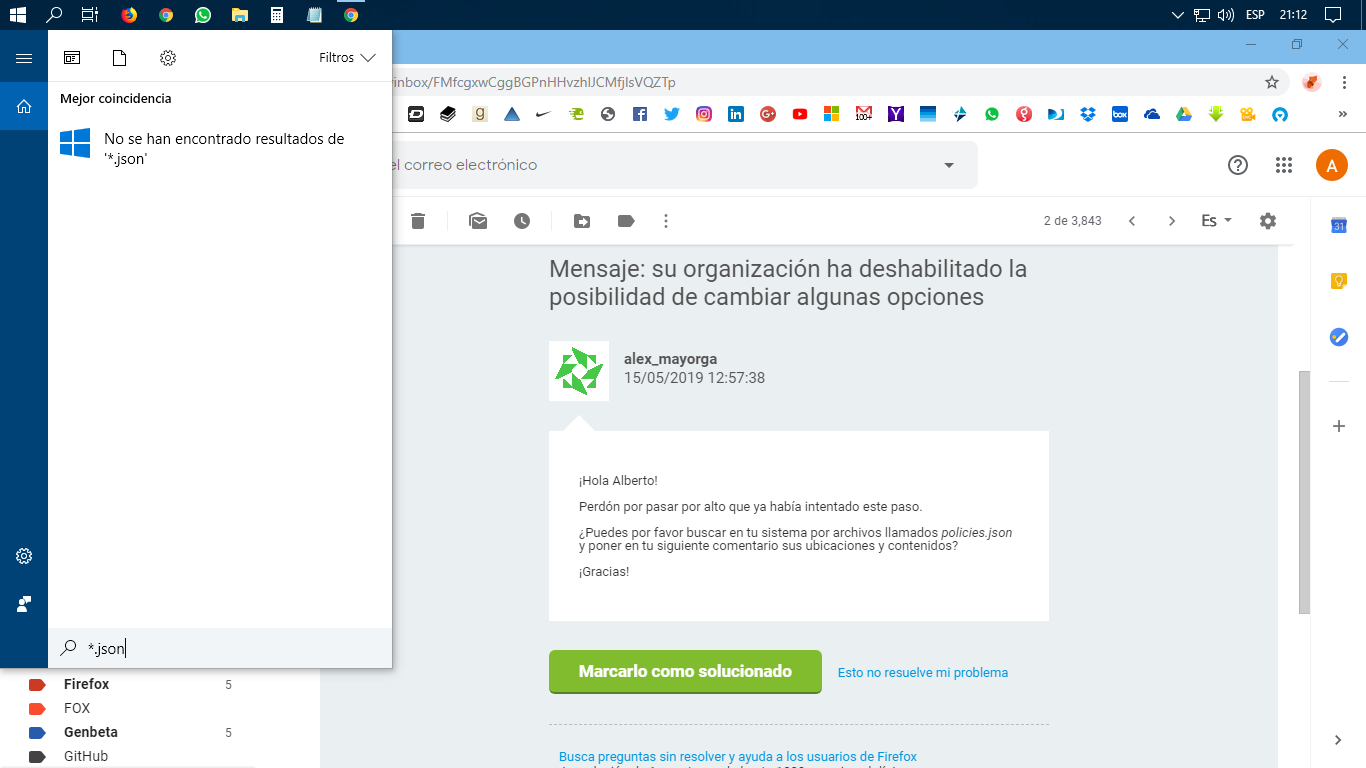Click the Firefox extension icon beside the star
The width and height of the screenshot is (1366, 768).
tap(1312, 82)
